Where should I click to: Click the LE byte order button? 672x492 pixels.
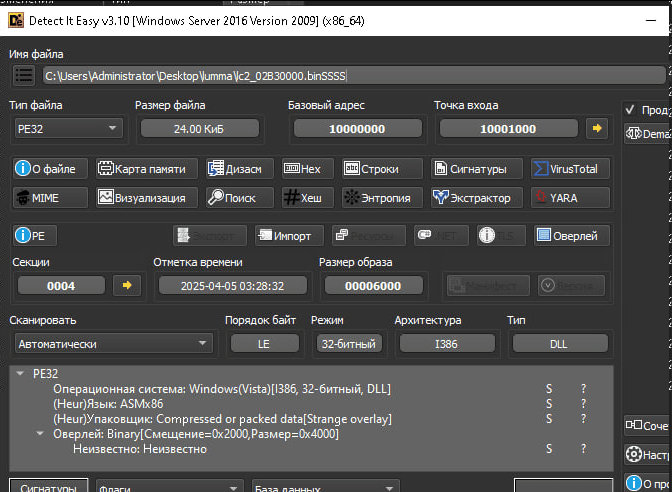tap(264, 343)
